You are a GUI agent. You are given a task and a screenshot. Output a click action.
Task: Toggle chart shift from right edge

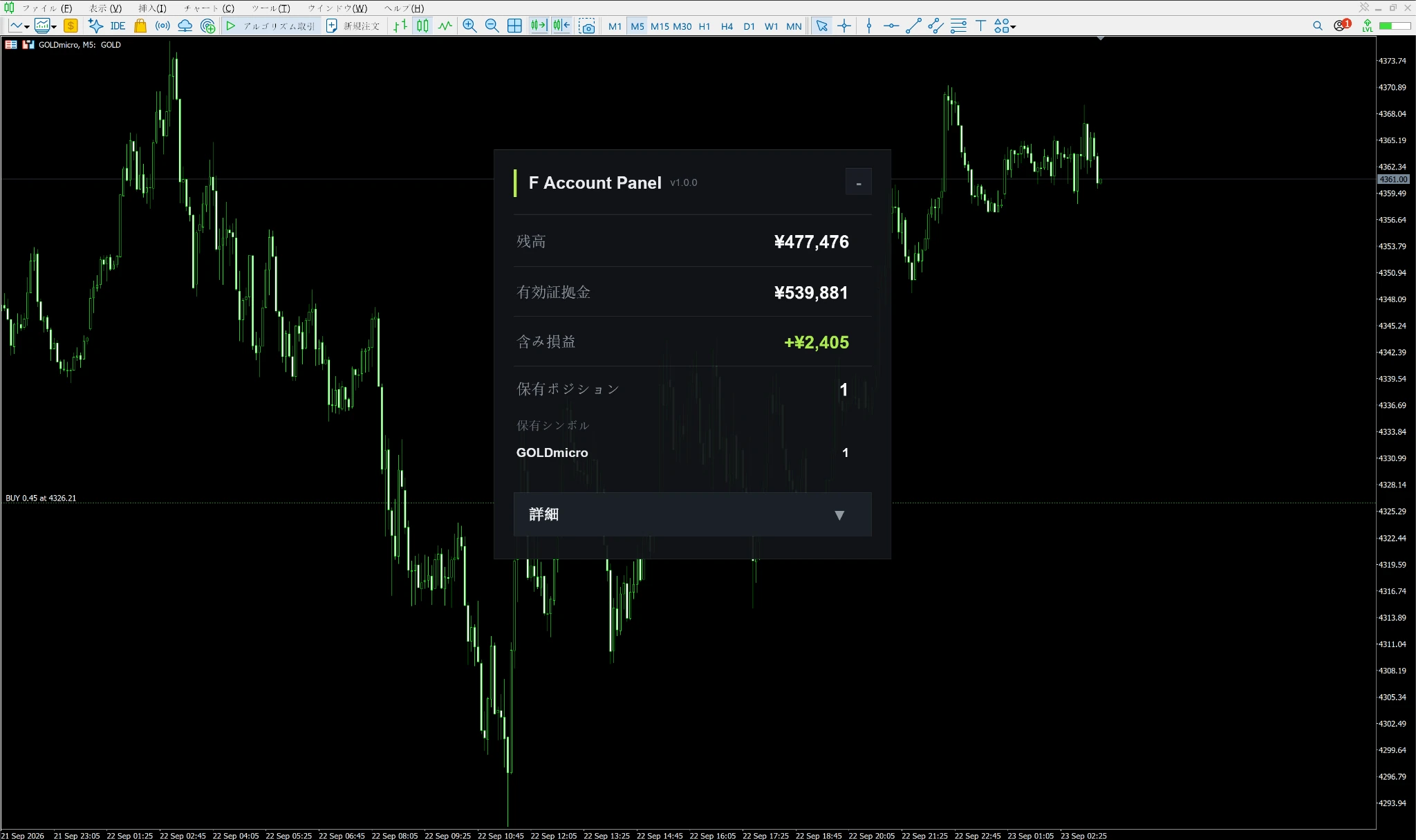561,26
